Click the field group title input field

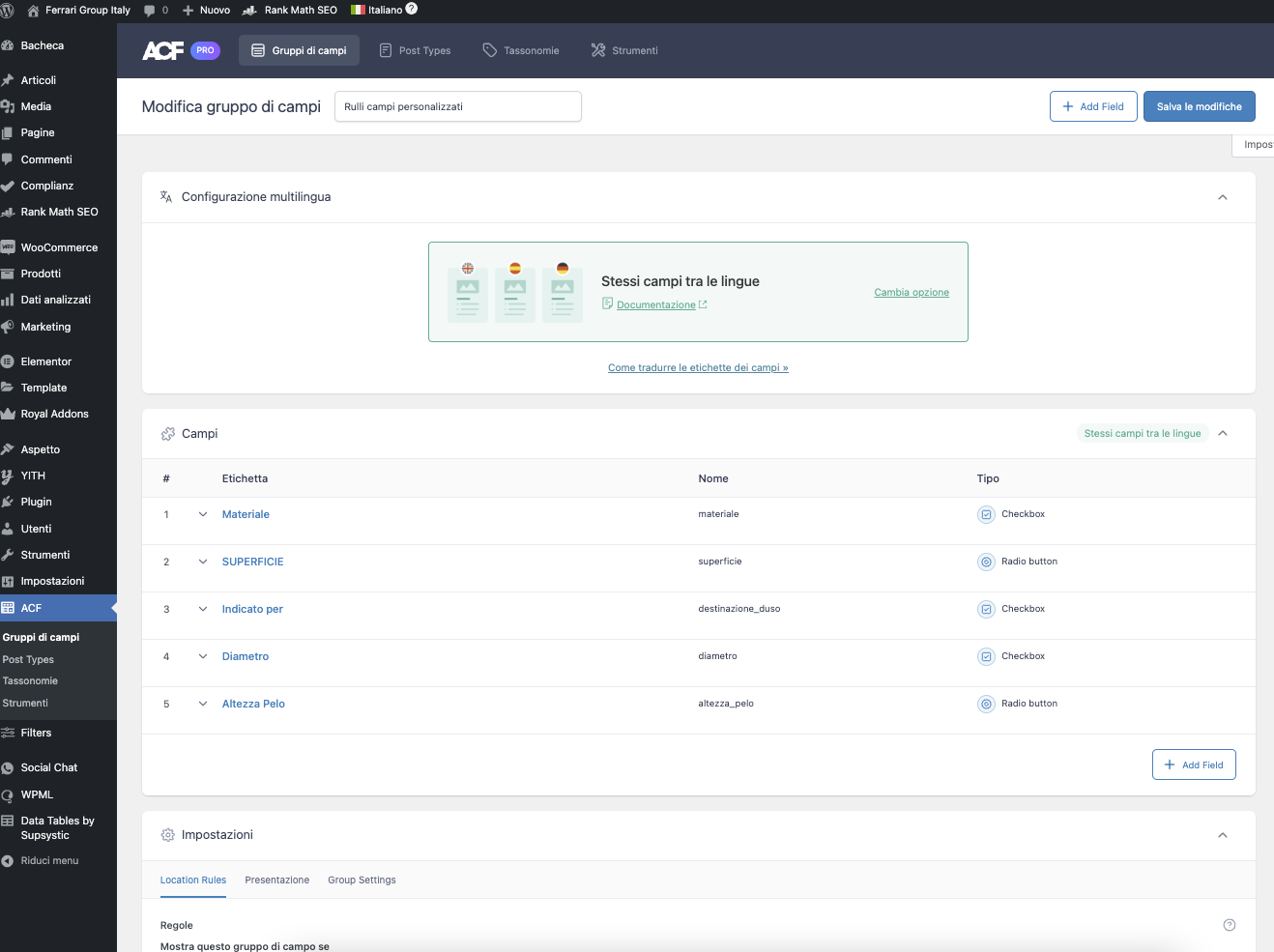(x=457, y=106)
